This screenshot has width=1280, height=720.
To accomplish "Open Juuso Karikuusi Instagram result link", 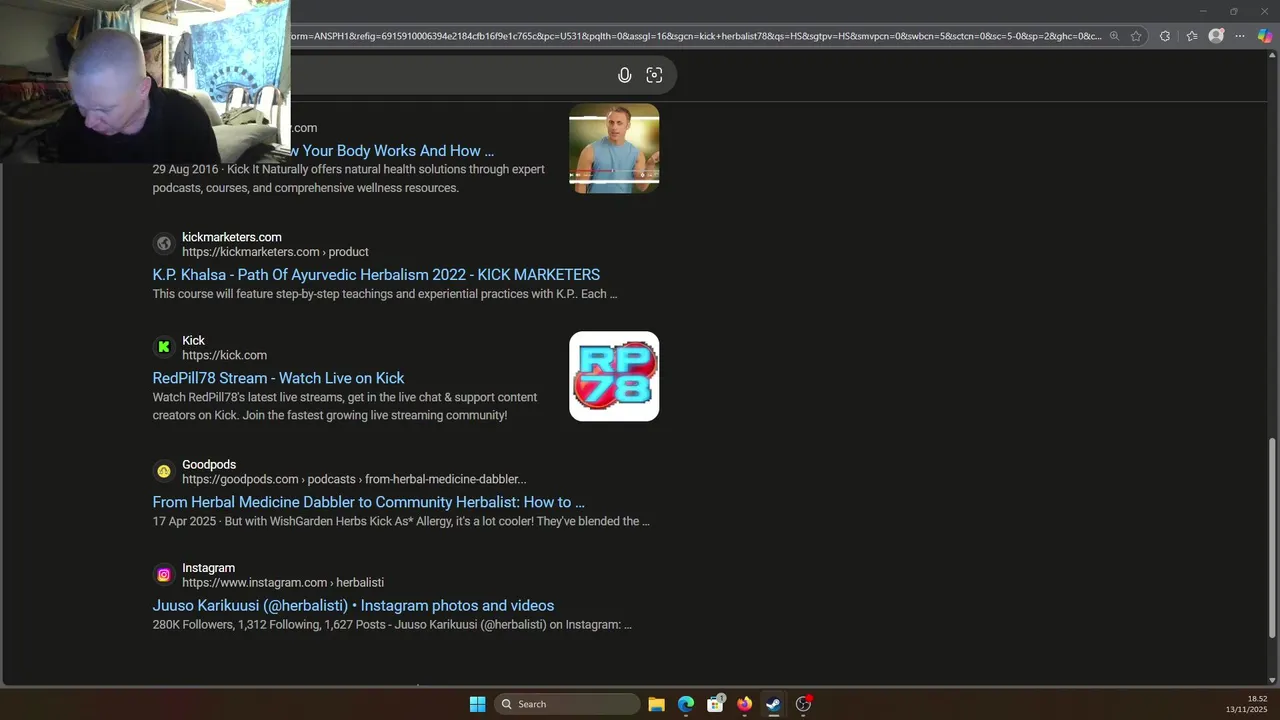I will pos(353,606).
